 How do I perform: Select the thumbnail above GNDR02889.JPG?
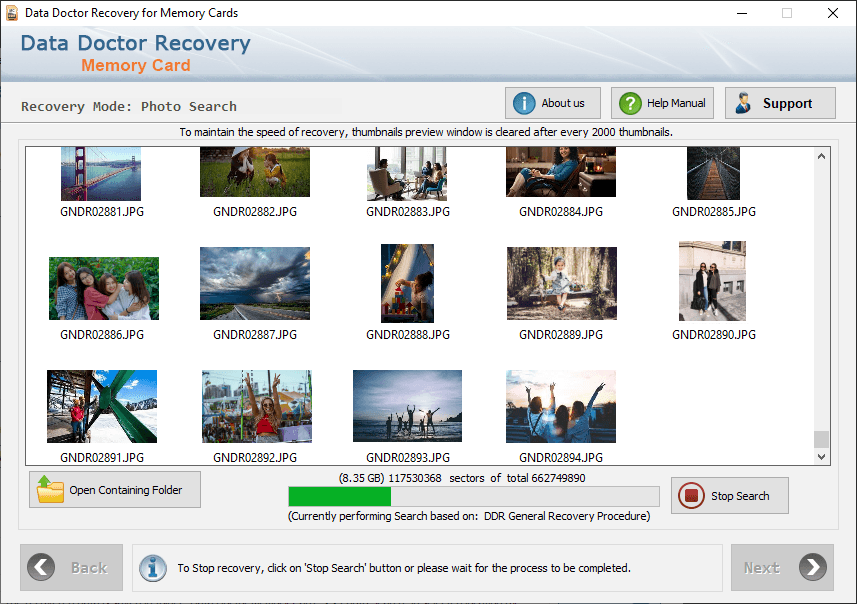pyautogui.click(x=562, y=283)
